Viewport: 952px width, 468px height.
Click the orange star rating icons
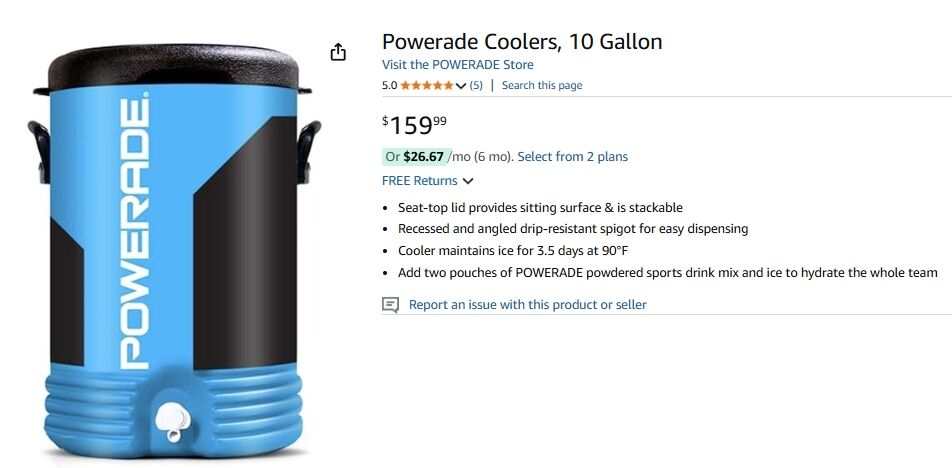(x=427, y=86)
